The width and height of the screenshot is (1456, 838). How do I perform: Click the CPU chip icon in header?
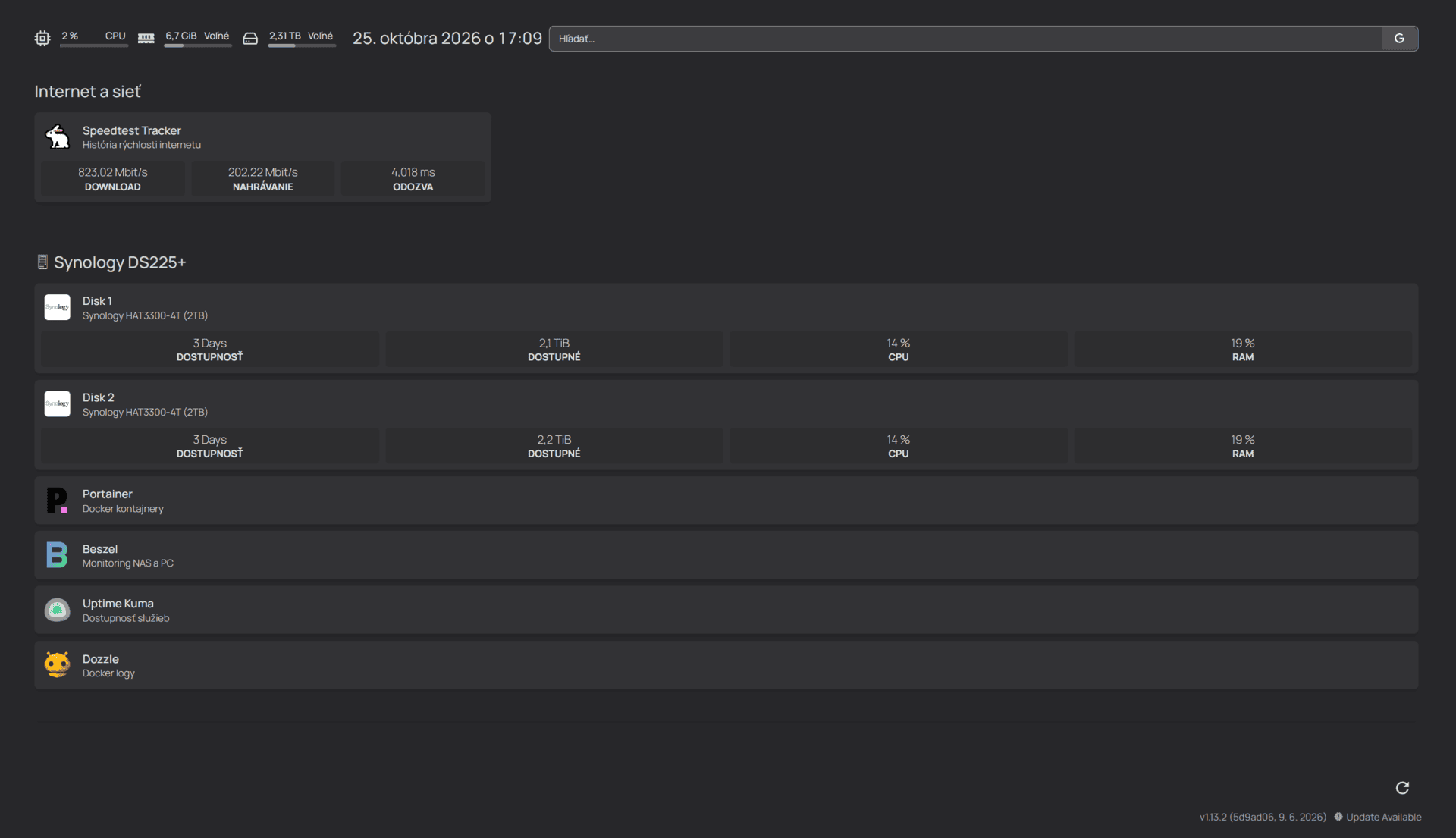click(42, 38)
